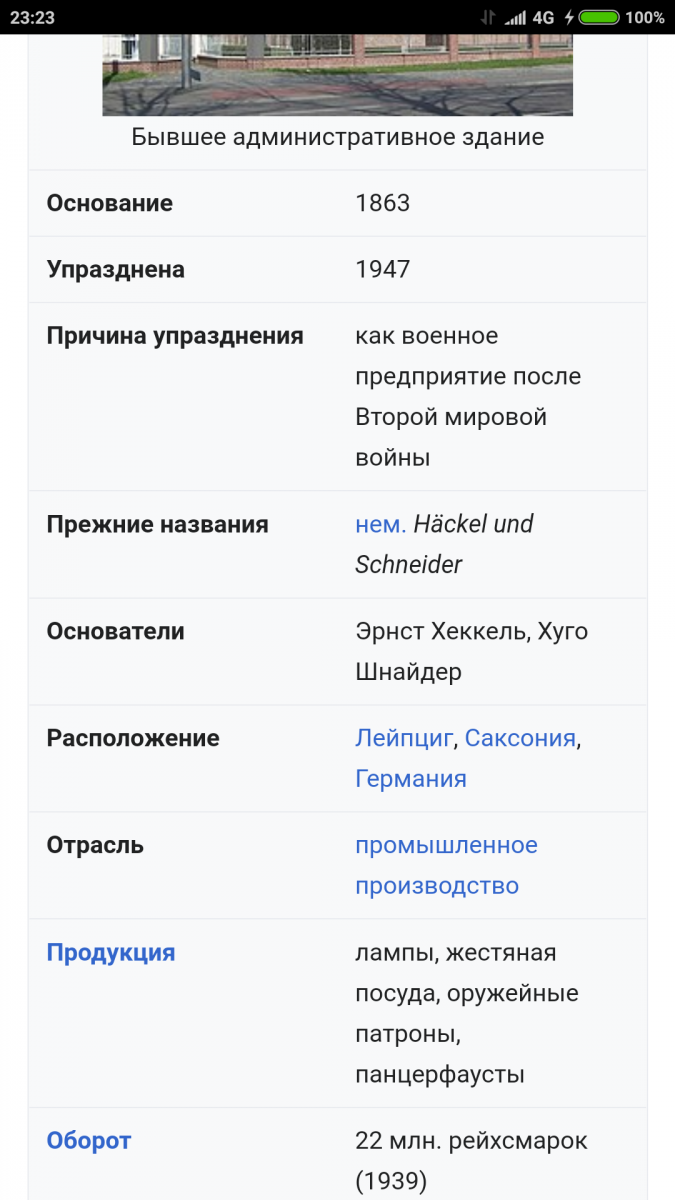
Task: Tap the Основатели row label
Action: click(116, 631)
